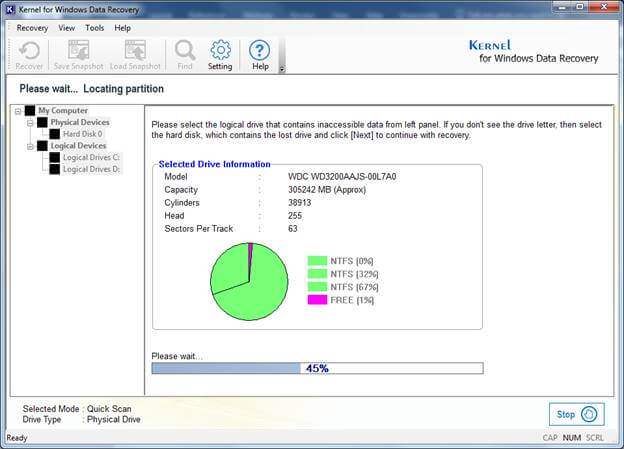Click the My Computer icon in tree
Image resolution: width=624 pixels, height=449 pixels.
(30, 111)
